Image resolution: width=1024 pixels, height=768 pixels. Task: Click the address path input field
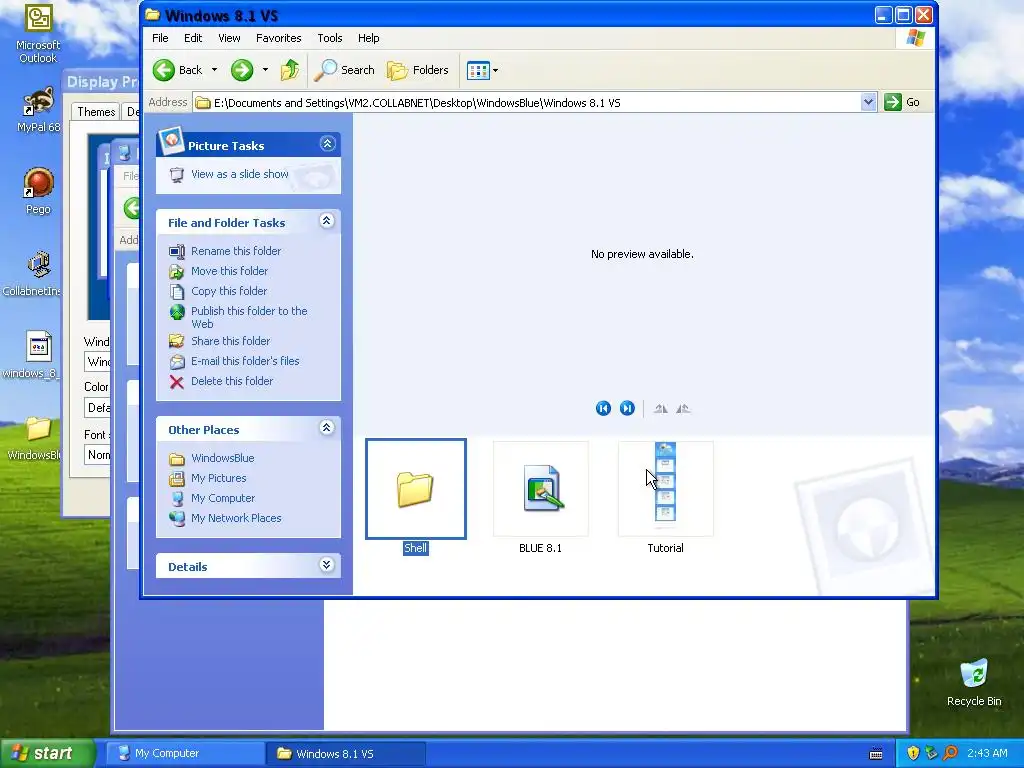tap(526, 103)
